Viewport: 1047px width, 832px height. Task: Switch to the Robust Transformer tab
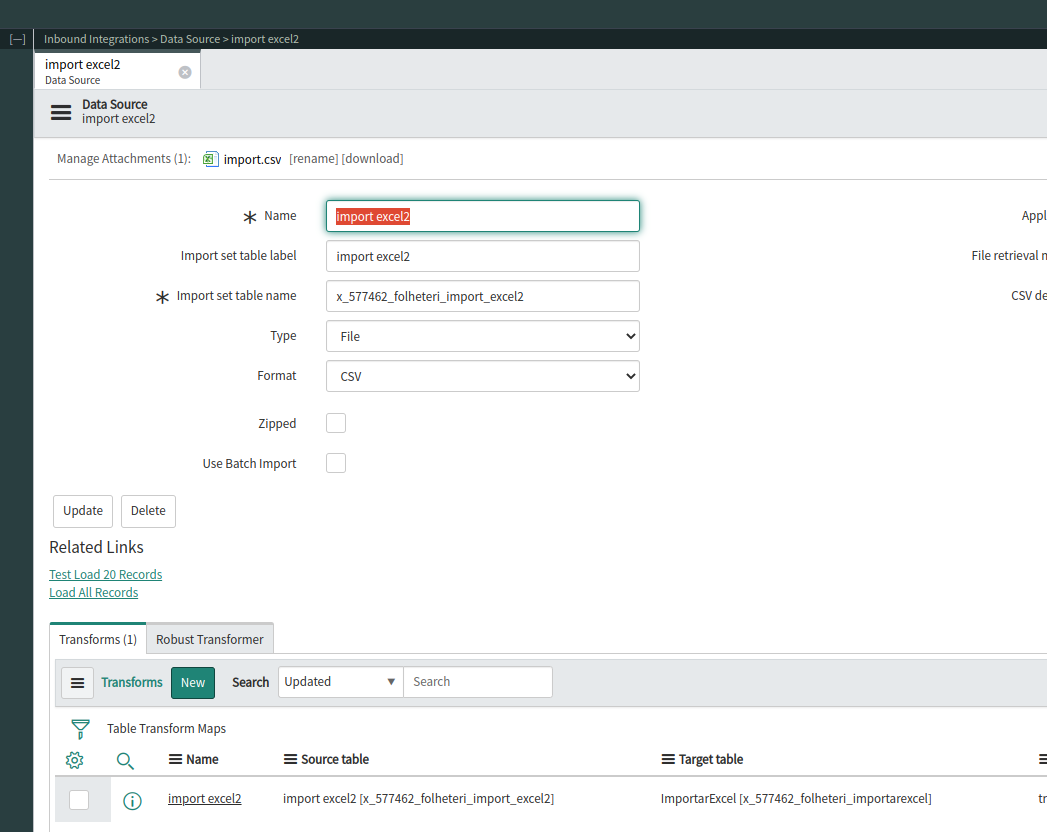[x=210, y=639]
